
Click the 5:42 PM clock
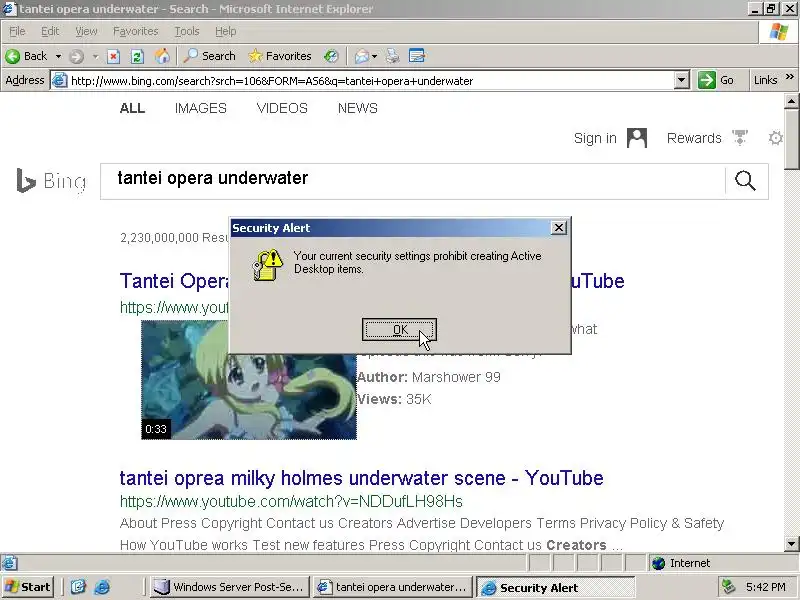pyautogui.click(x=765, y=587)
